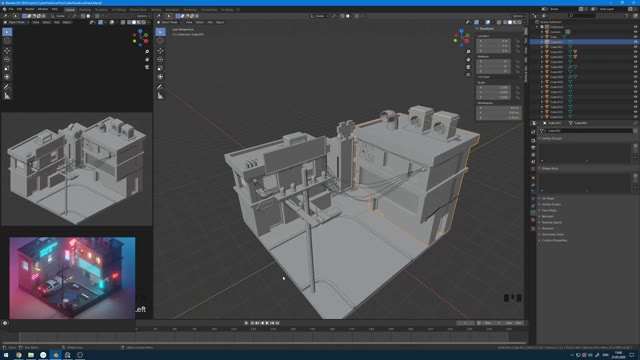The height and width of the screenshot is (360, 640).
Task: Switch to the Layout workspace tab
Action: pos(70,9)
